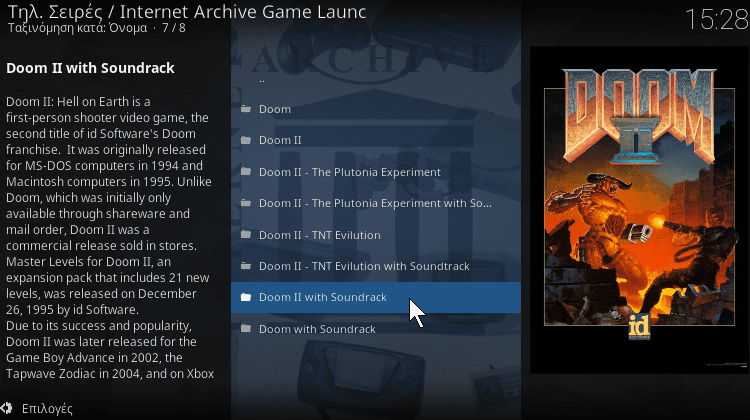Click the folder icon beside Doom II
The image size is (750, 420).
[x=246, y=140]
